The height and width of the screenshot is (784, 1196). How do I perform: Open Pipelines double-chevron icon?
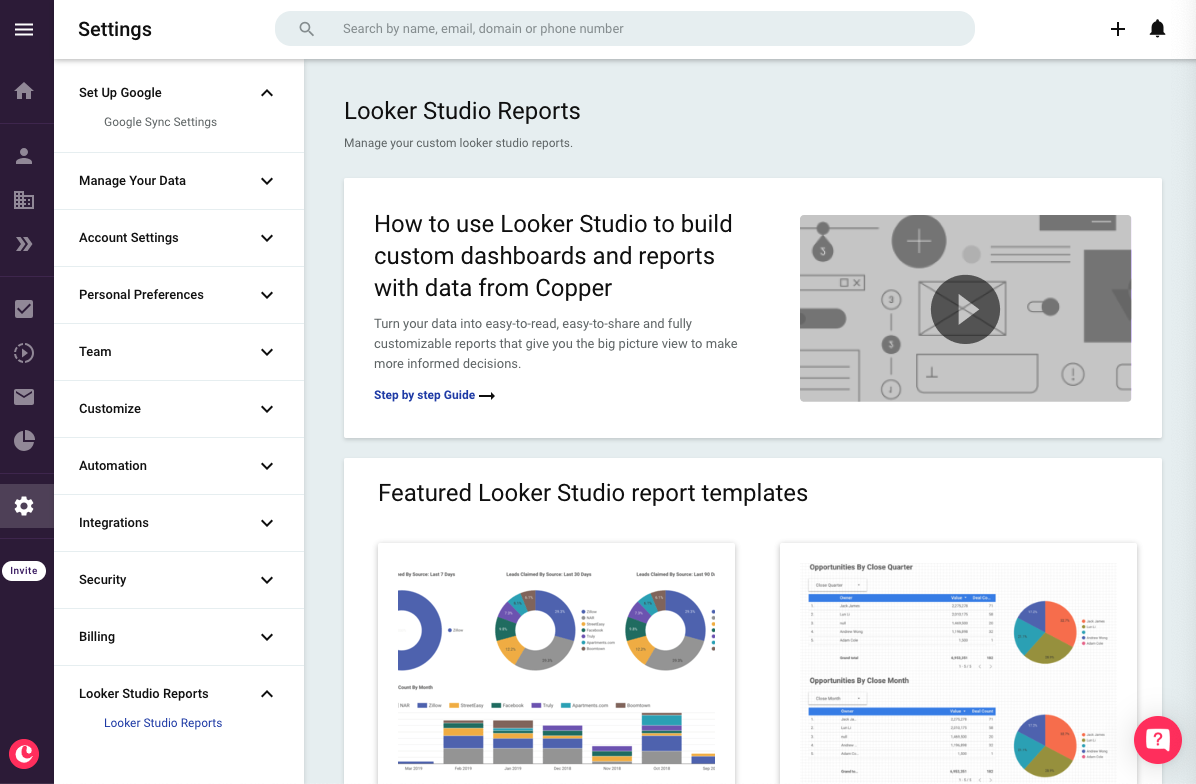(x=24, y=244)
